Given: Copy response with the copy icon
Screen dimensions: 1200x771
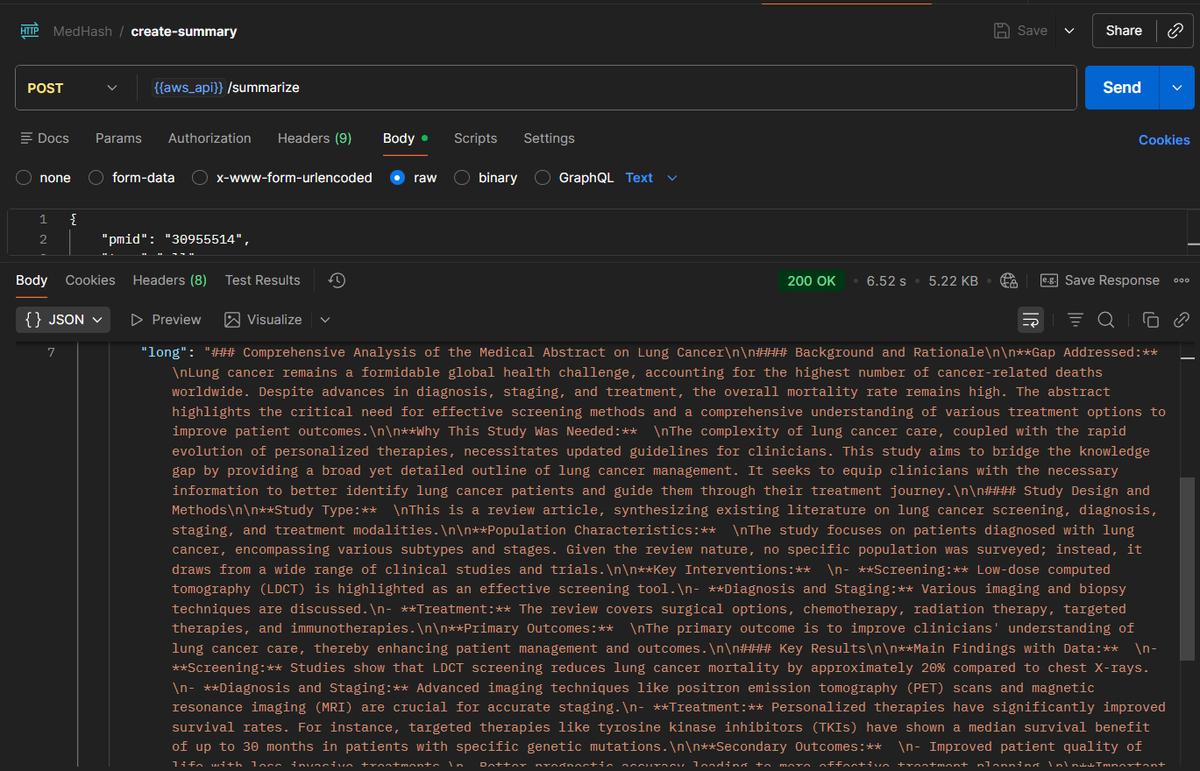Looking at the screenshot, I should coord(1151,320).
